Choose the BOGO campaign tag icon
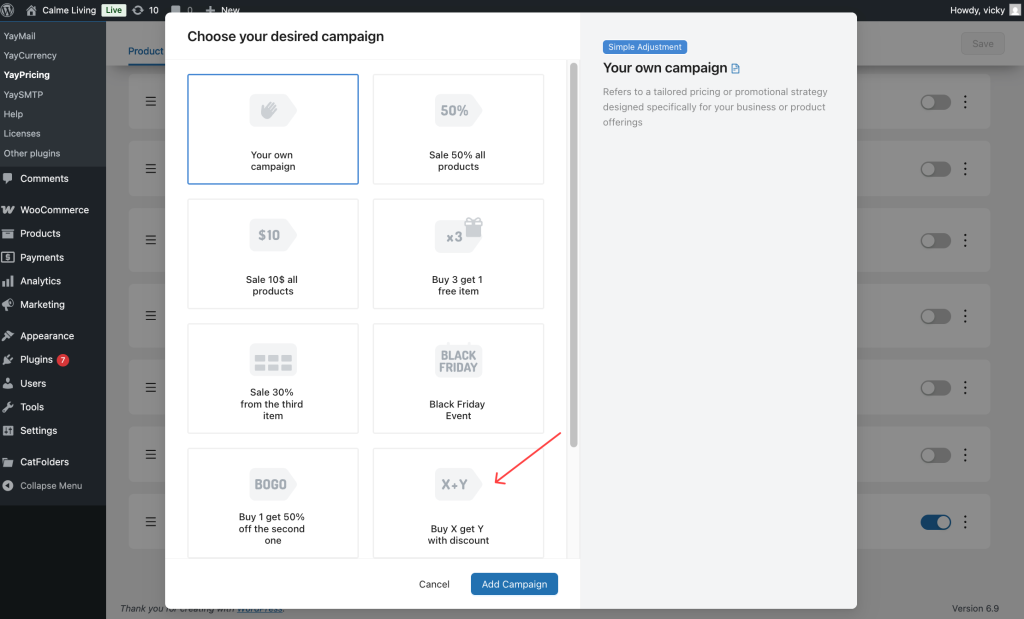Image resolution: width=1024 pixels, height=619 pixels. coord(273,484)
